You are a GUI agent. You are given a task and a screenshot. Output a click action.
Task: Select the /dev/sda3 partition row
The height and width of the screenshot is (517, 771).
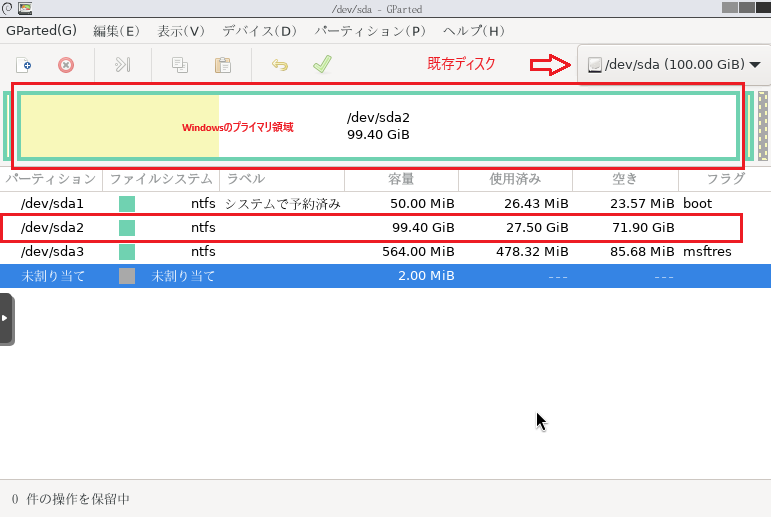pyautogui.click(x=386, y=252)
